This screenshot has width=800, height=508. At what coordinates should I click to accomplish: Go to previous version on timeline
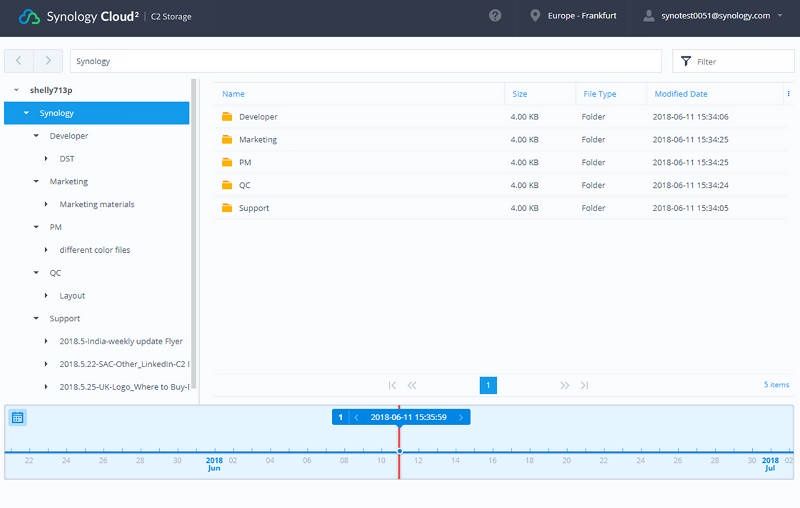point(356,417)
